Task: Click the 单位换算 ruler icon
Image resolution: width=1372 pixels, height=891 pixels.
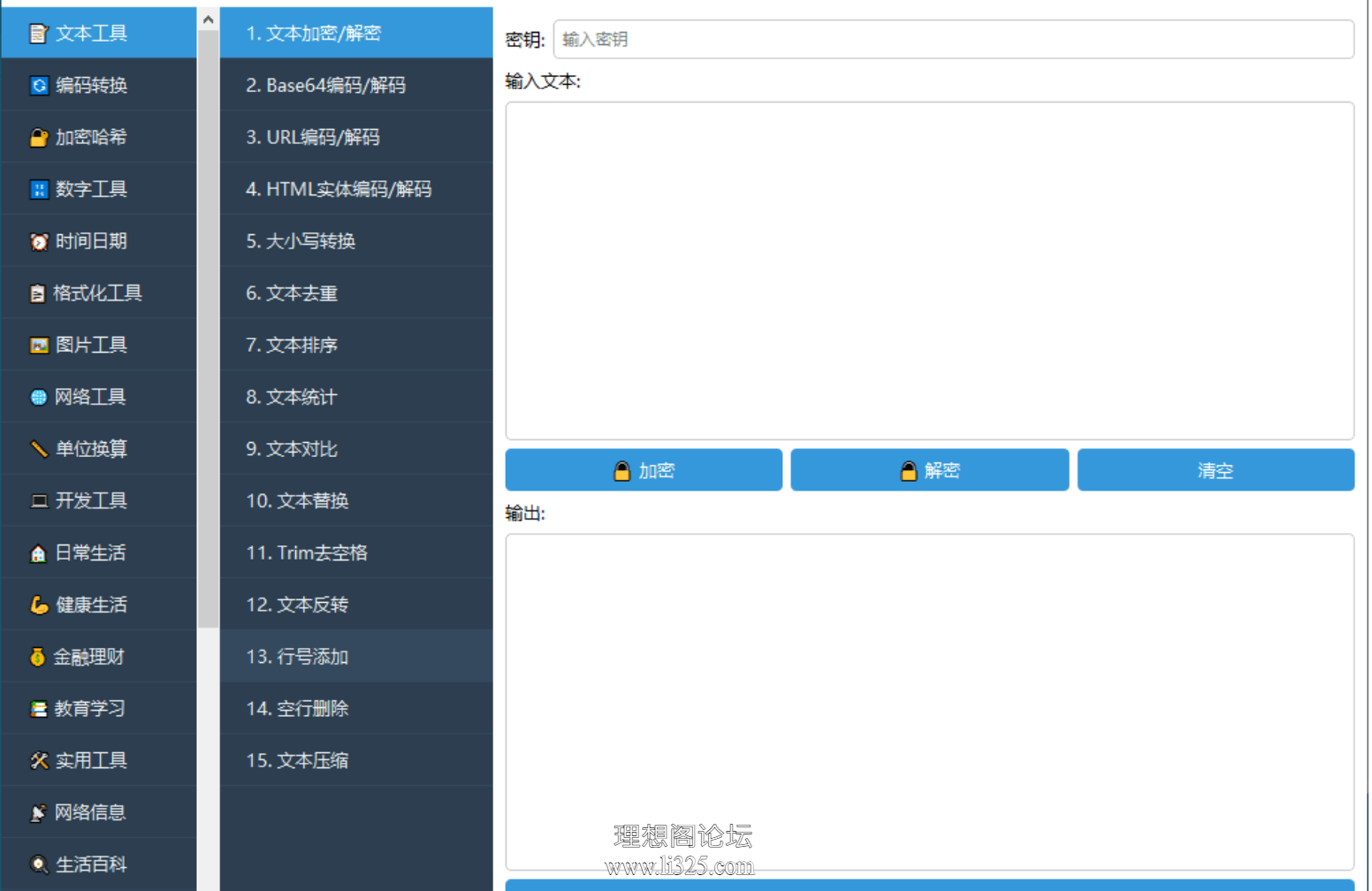Action: (x=39, y=449)
